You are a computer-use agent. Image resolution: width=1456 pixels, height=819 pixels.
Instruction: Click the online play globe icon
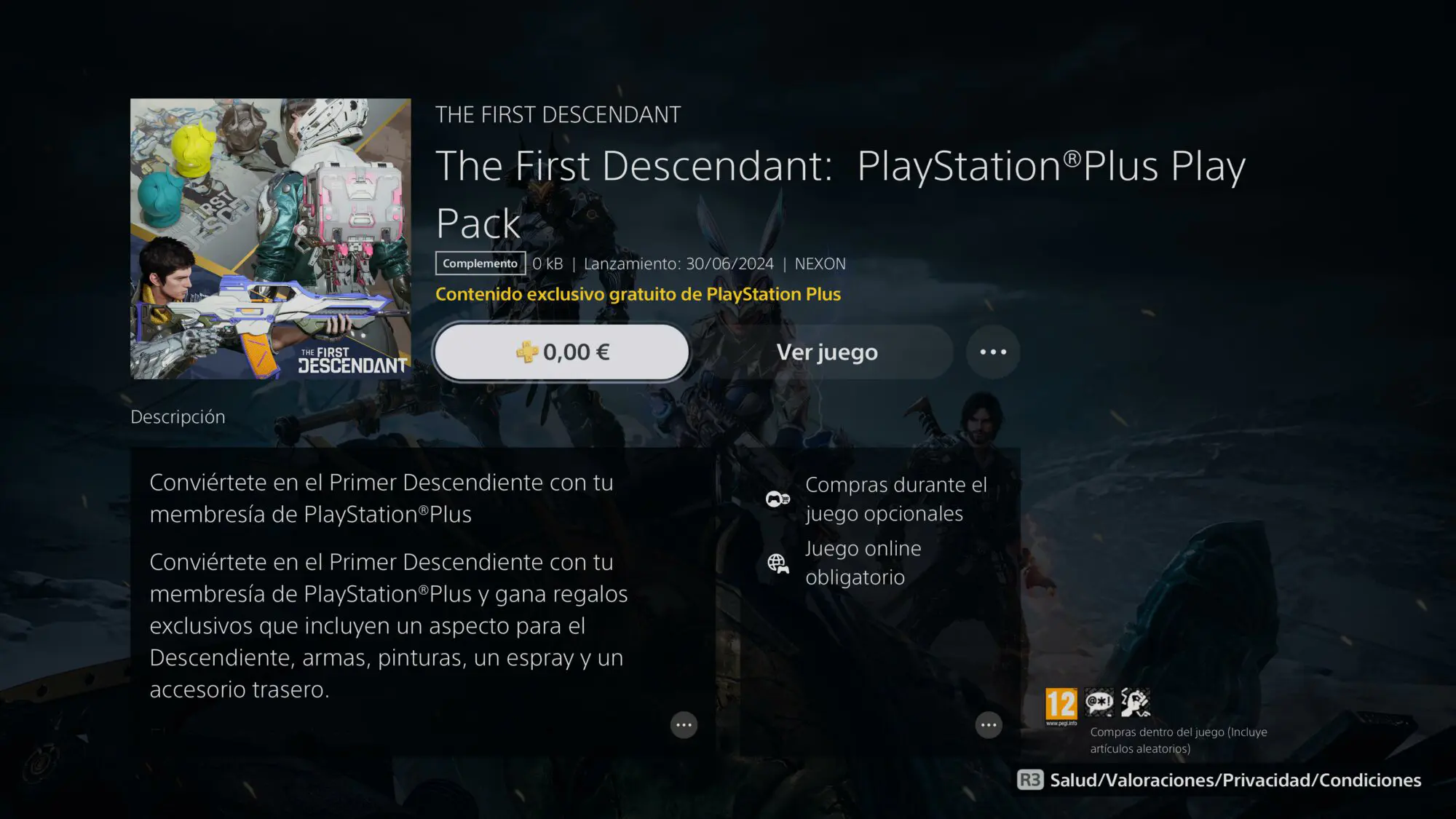pos(778,563)
